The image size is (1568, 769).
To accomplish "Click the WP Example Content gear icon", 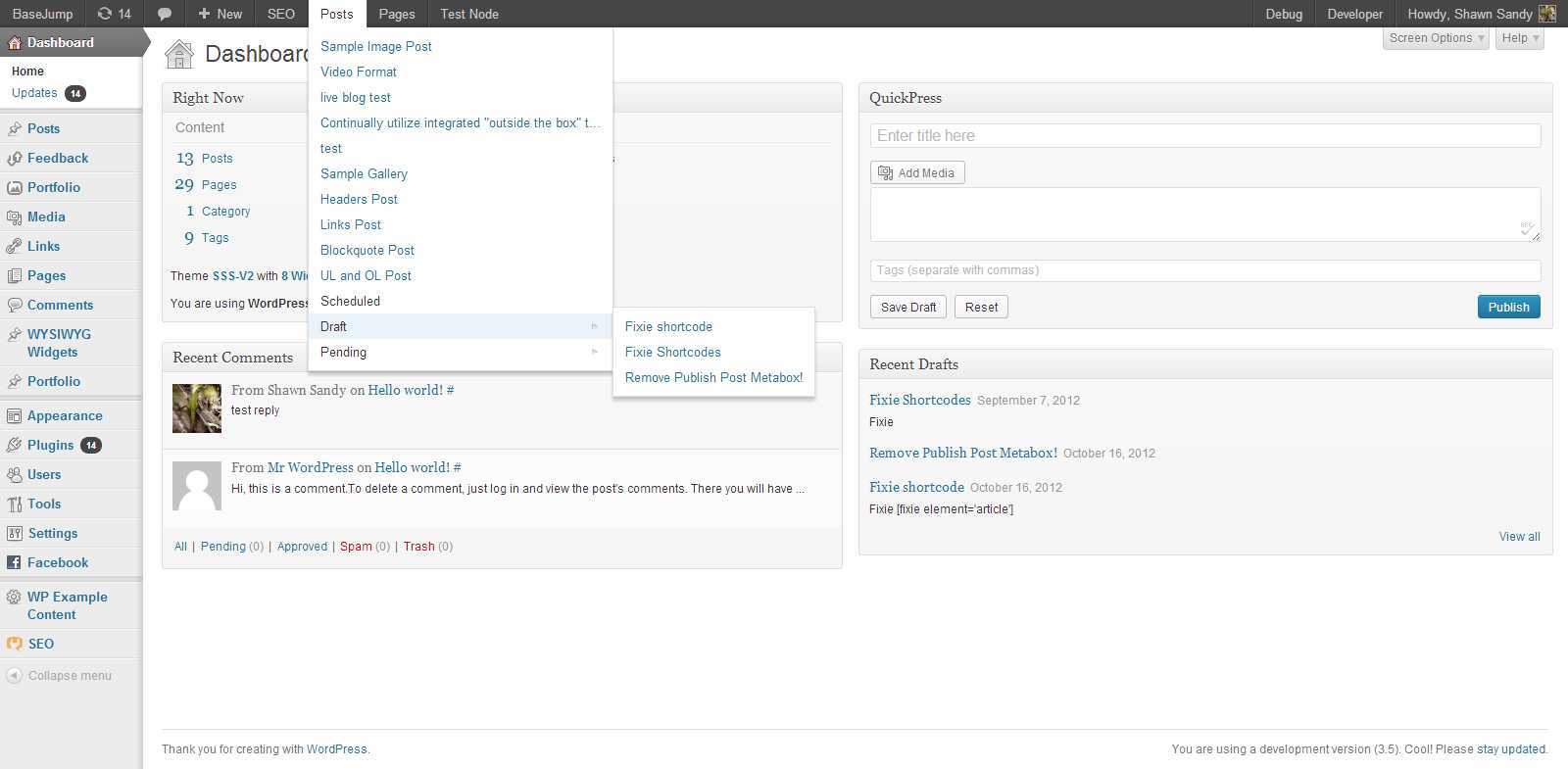I will coord(14,597).
